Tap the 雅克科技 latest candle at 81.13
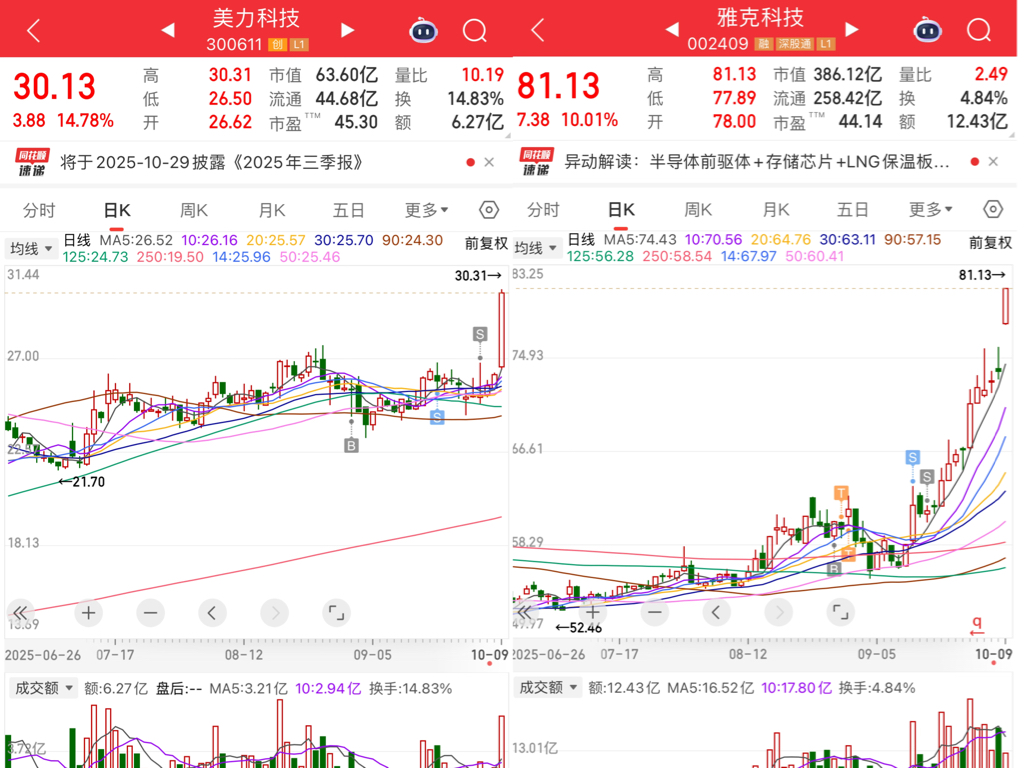This screenshot has width=1025, height=768. tap(1005, 306)
